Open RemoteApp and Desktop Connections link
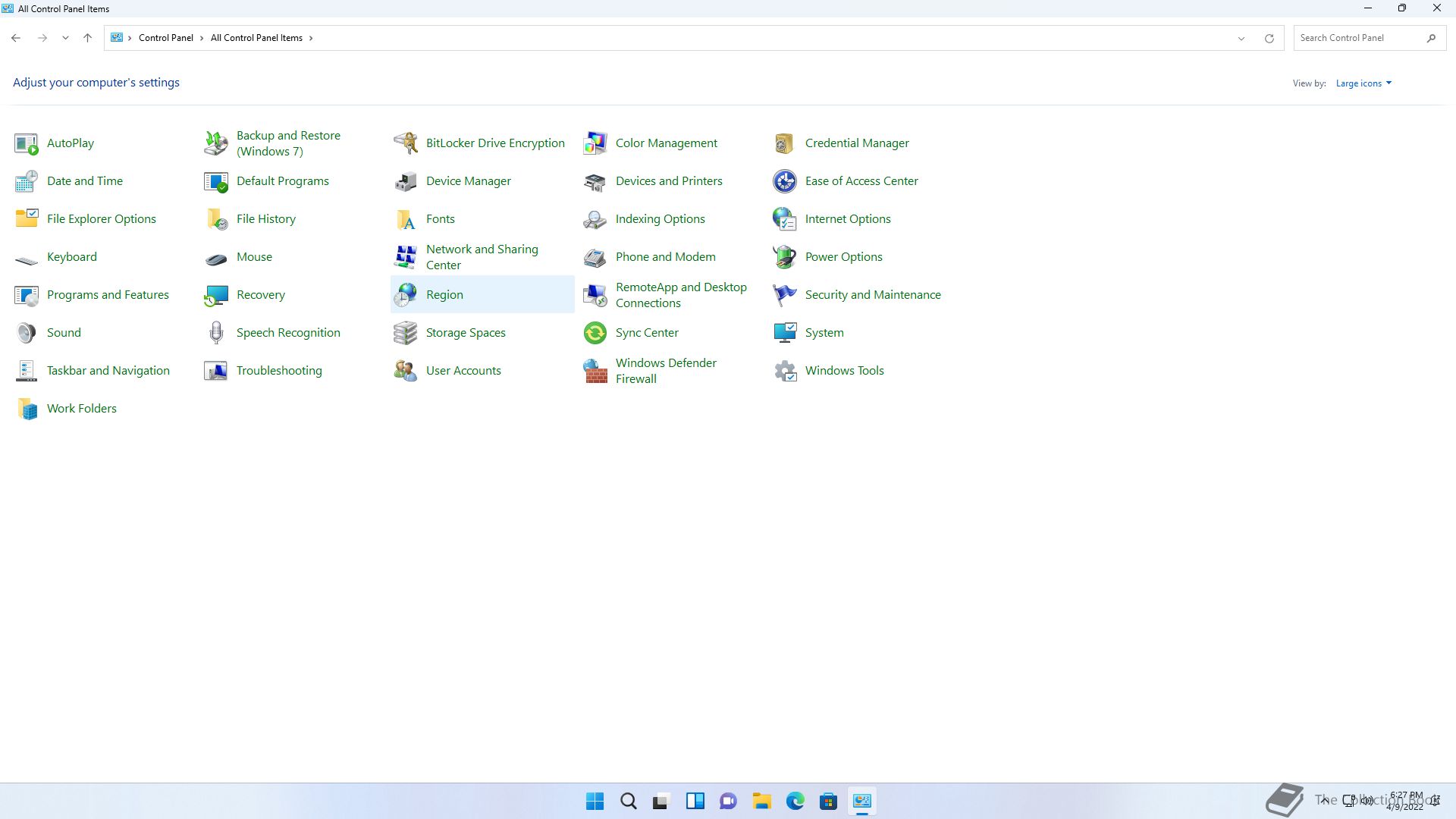 coord(681,295)
